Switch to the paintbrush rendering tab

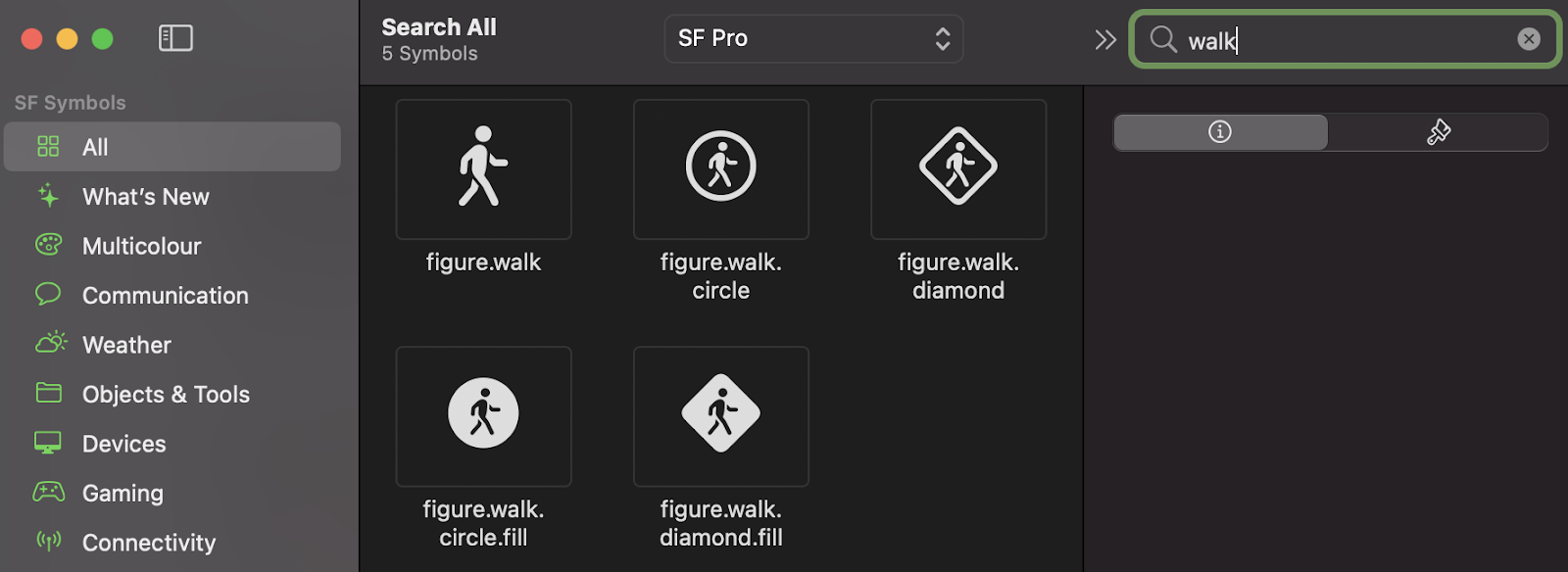pos(1438,132)
